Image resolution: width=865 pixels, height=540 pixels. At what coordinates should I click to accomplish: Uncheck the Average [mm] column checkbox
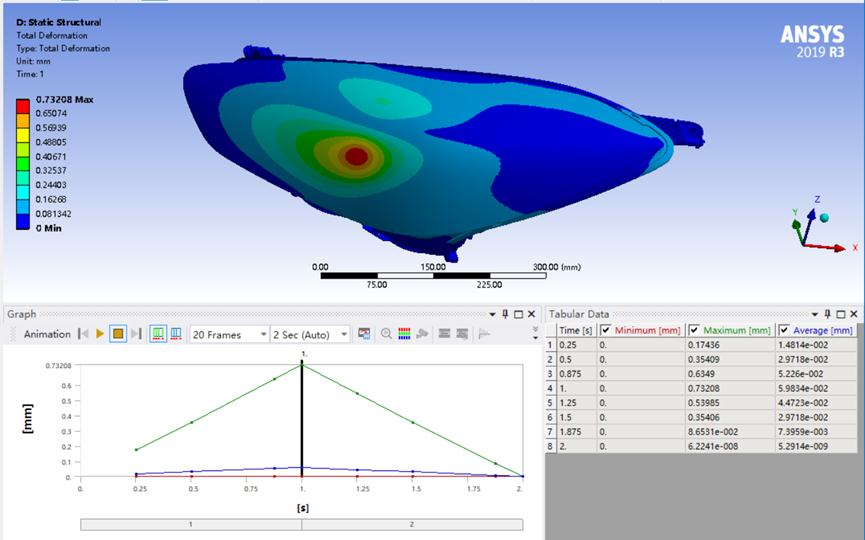coord(784,330)
